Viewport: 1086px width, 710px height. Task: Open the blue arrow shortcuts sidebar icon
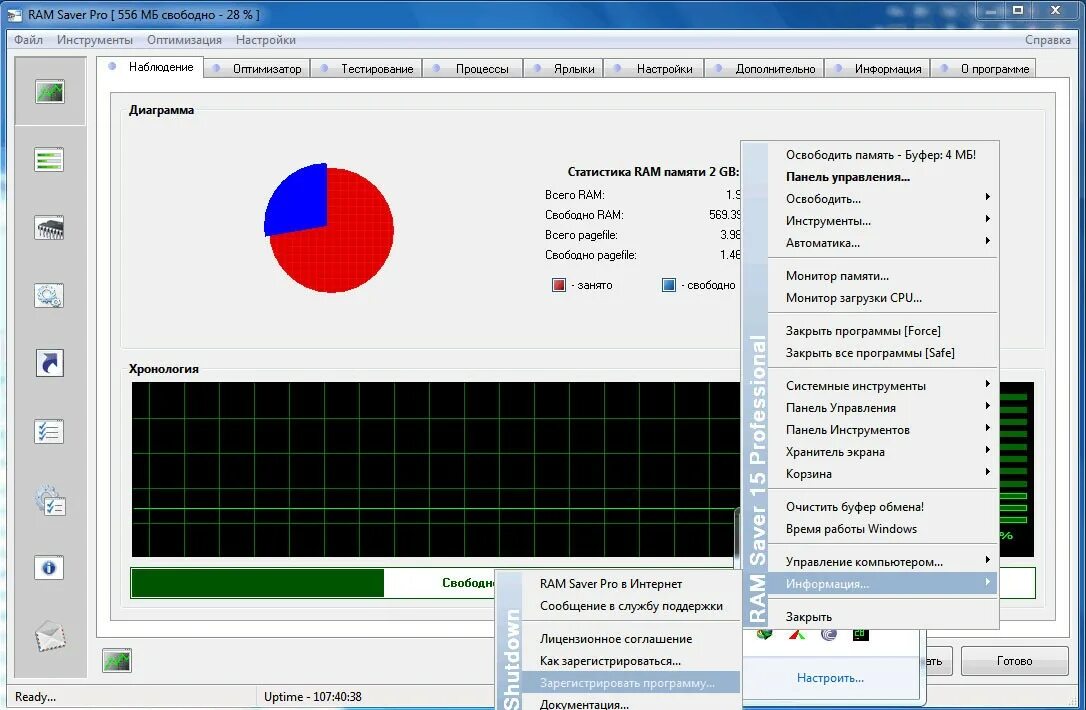pos(49,363)
